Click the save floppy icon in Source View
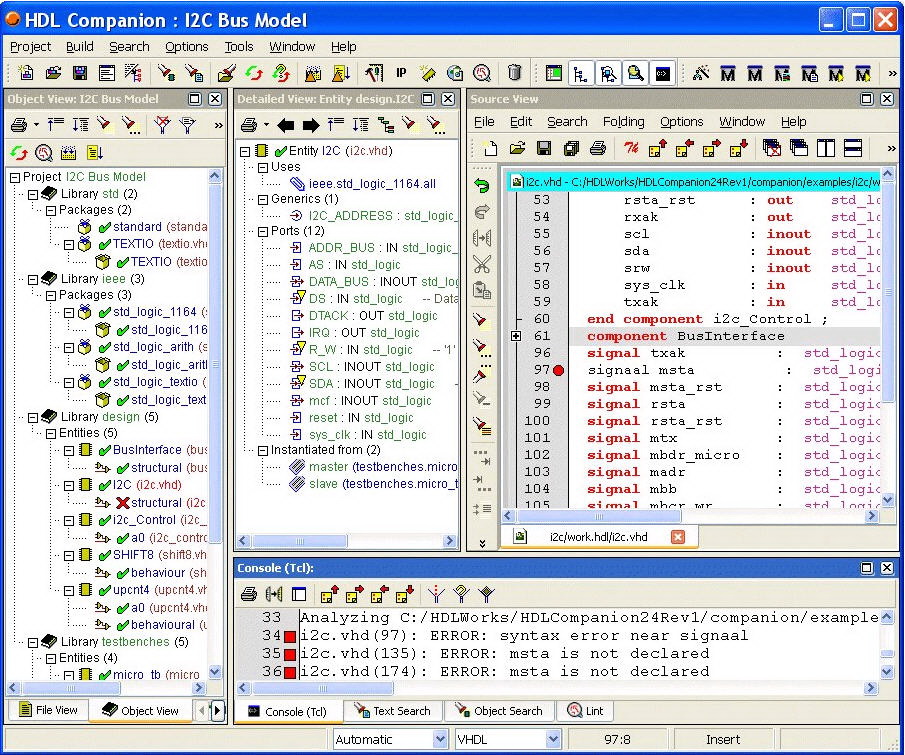This screenshot has height=755, width=905. [x=544, y=148]
